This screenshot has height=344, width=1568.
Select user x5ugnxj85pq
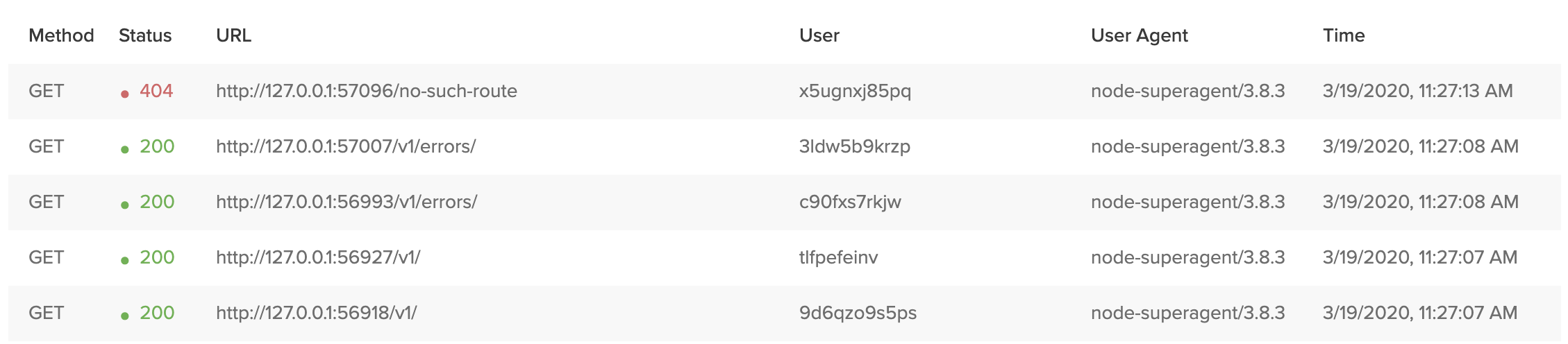coord(855,92)
